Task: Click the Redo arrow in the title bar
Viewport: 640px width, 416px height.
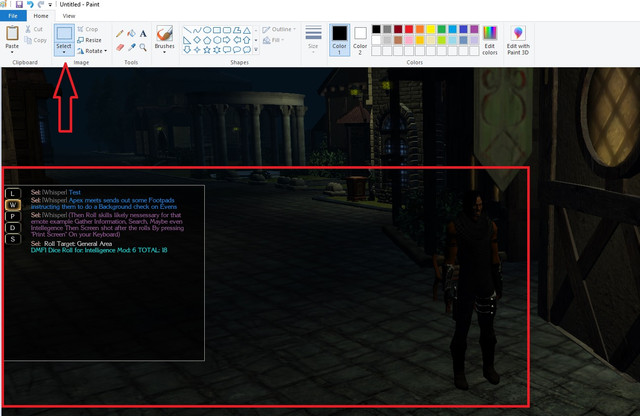Action: coord(41,4)
